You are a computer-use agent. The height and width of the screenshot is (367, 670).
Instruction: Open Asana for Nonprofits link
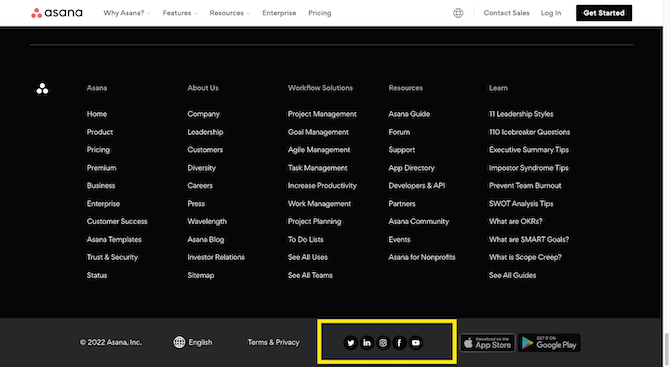click(422, 257)
